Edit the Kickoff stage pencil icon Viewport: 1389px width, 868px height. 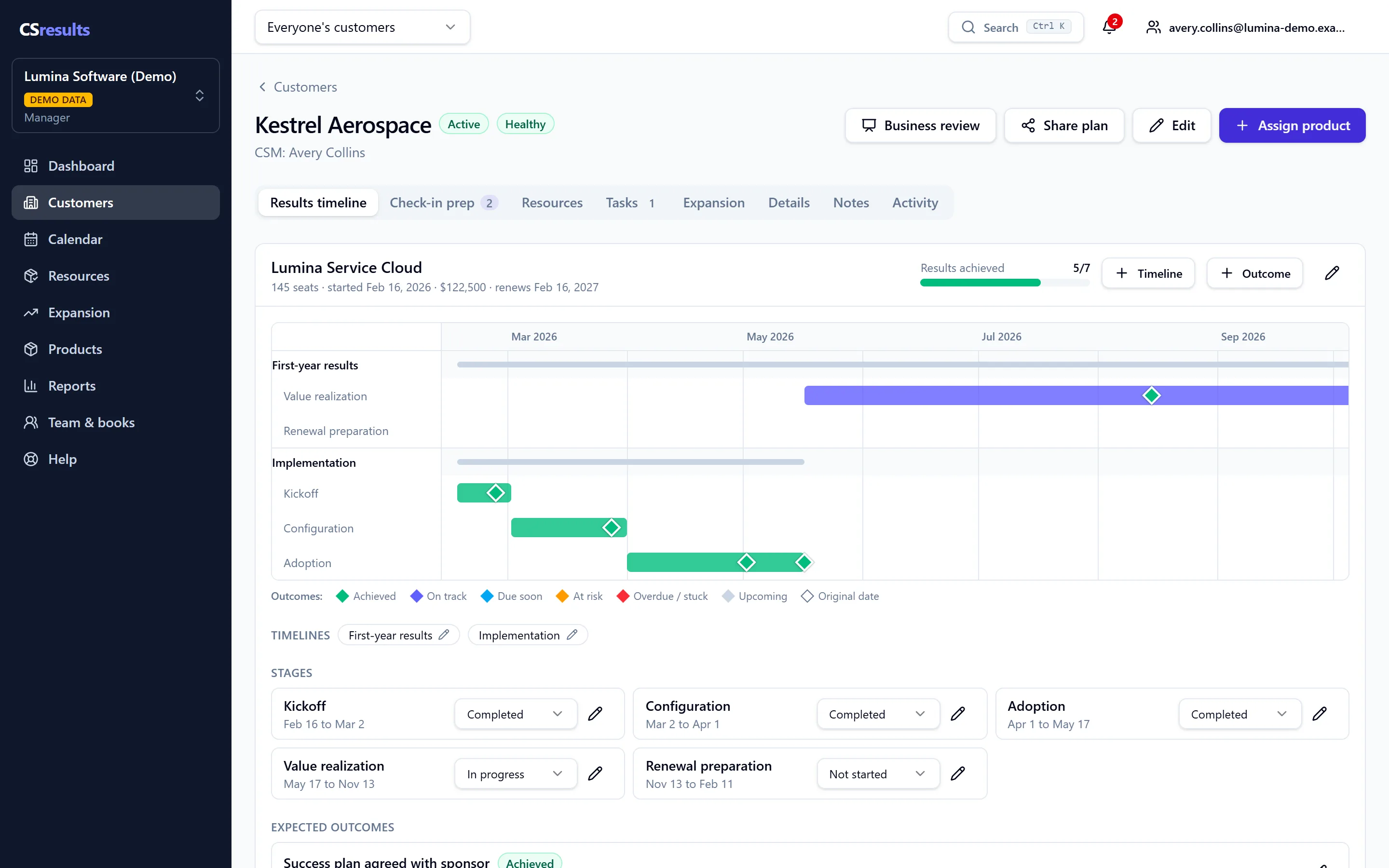[x=595, y=714]
